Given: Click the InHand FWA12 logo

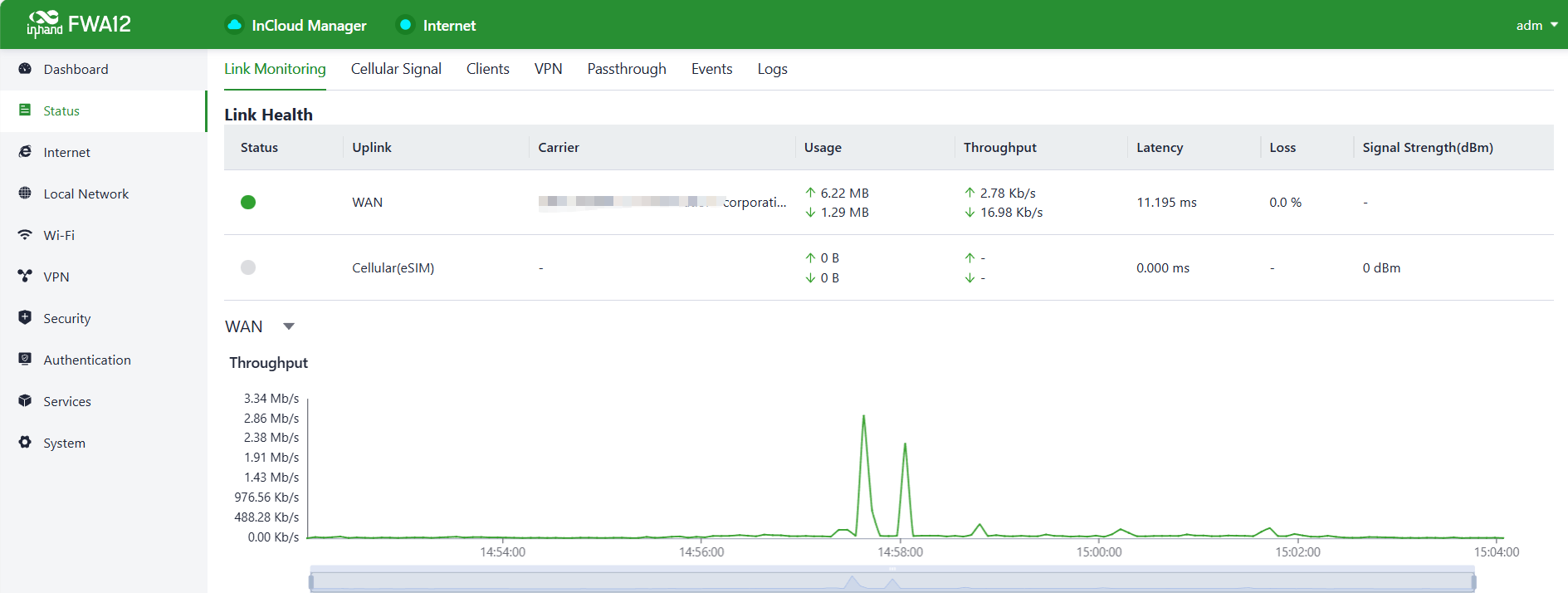Looking at the screenshot, I should coord(79,25).
